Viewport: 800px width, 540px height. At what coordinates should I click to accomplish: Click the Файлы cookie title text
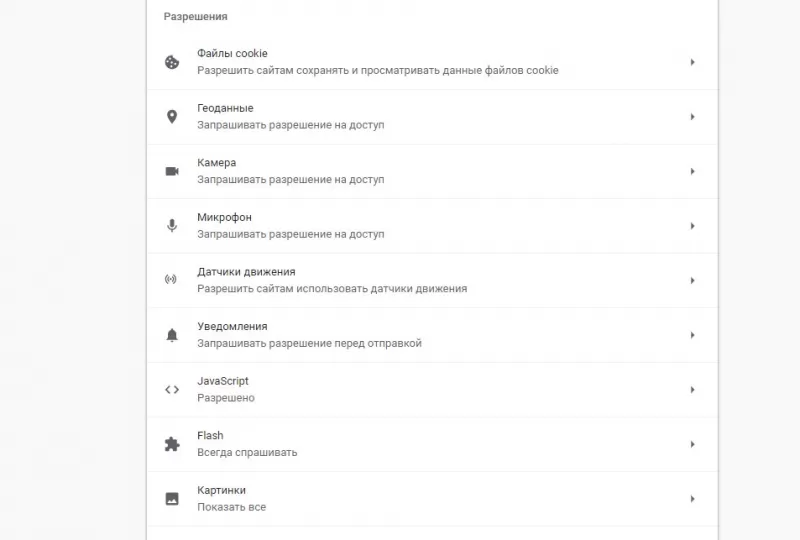click(x=232, y=53)
